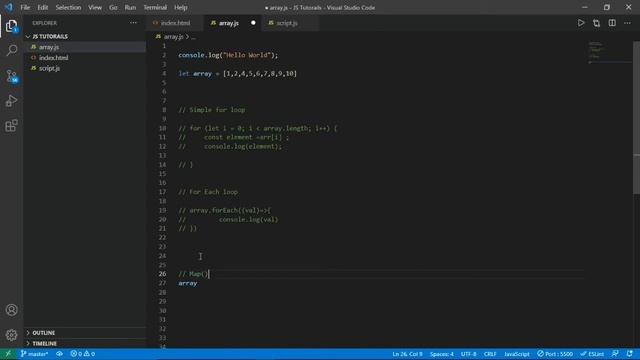Open the Run menu
The width and height of the screenshot is (640, 360).
coord(130,7)
